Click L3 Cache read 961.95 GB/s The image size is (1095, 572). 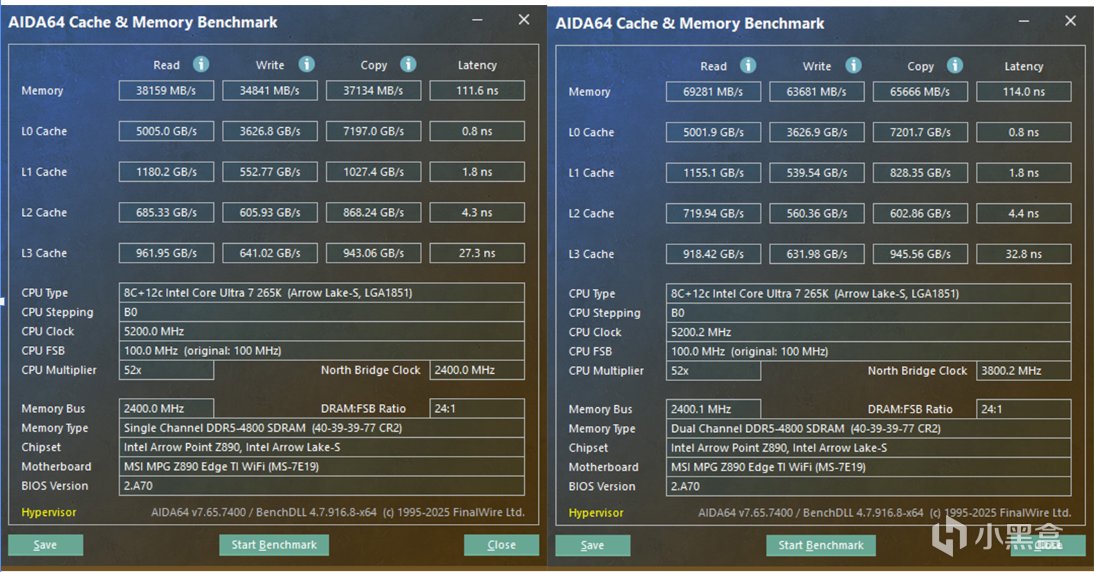point(166,253)
